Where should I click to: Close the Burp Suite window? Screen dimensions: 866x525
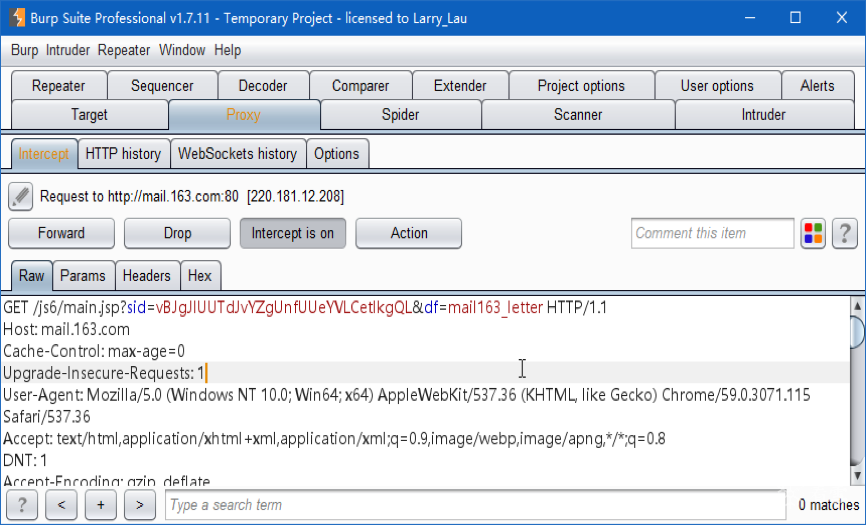[x=842, y=18]
